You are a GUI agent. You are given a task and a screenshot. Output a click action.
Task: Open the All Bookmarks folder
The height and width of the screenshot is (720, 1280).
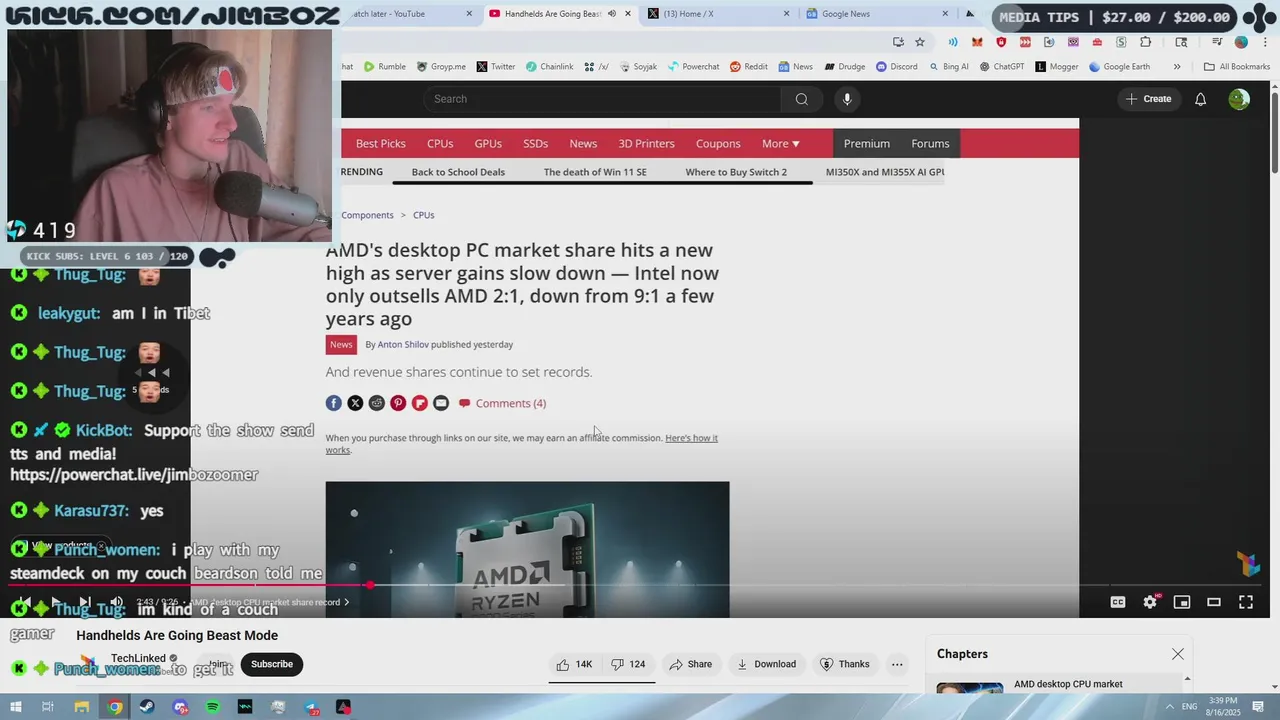coord(1237,67)
